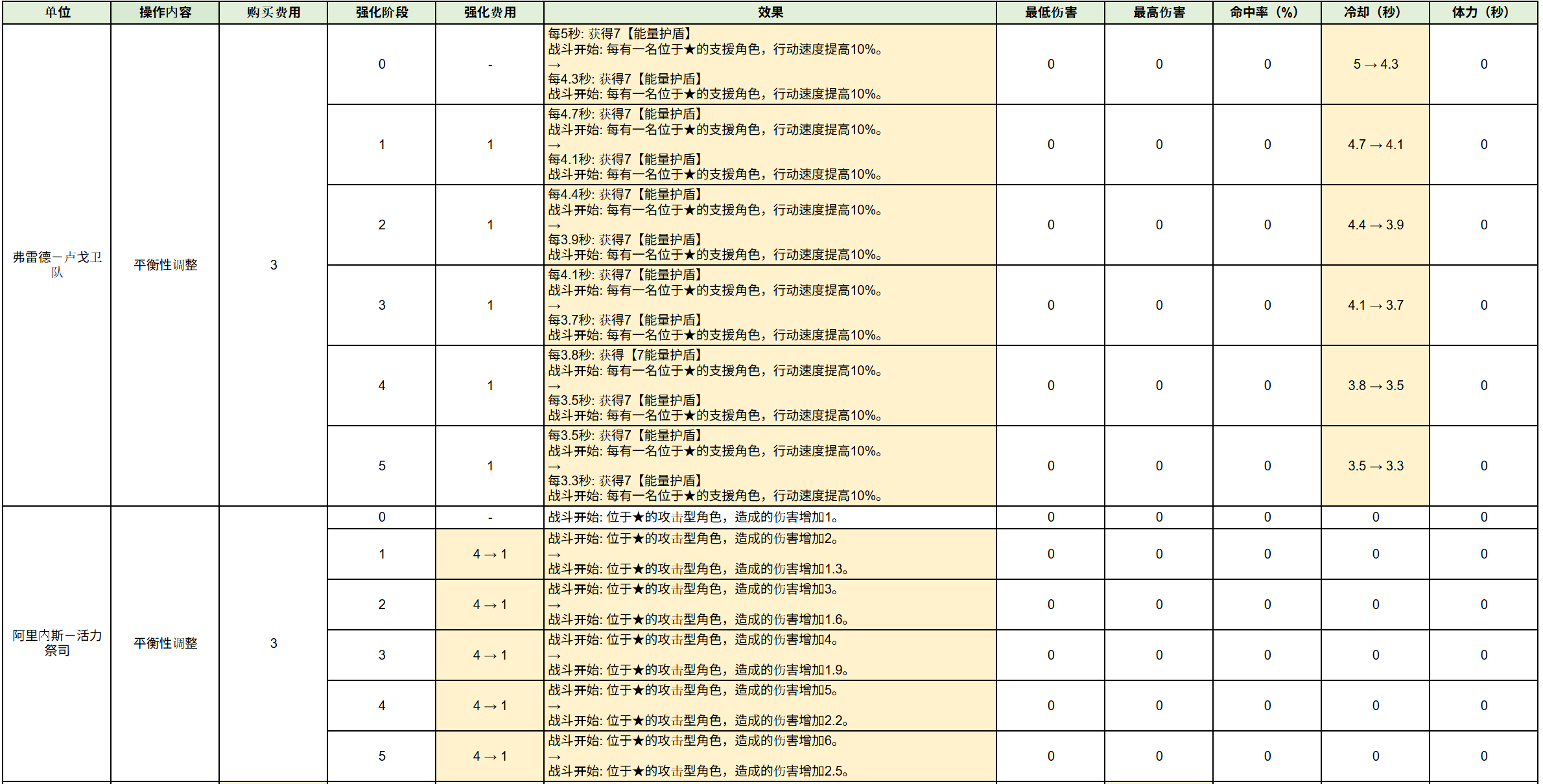
Task: Click the effect cell ending 伤害增加1.9。
Action: click(770, 655)
